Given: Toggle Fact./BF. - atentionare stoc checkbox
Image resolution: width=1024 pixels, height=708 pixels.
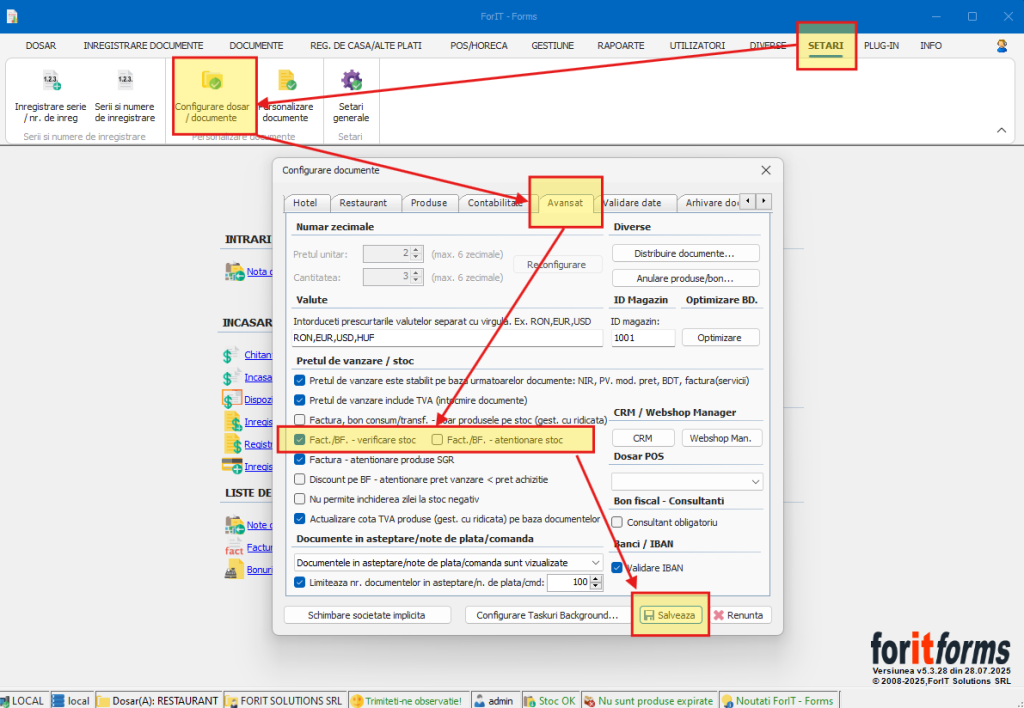Looking at the screenshot, I should tap(437, 440).
